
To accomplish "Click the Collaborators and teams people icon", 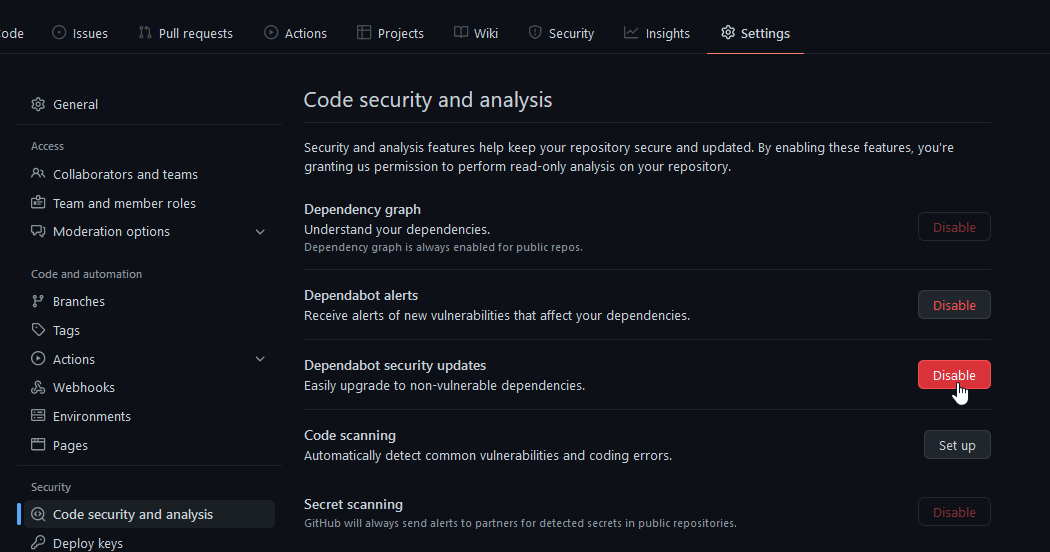I will [38, 174].
